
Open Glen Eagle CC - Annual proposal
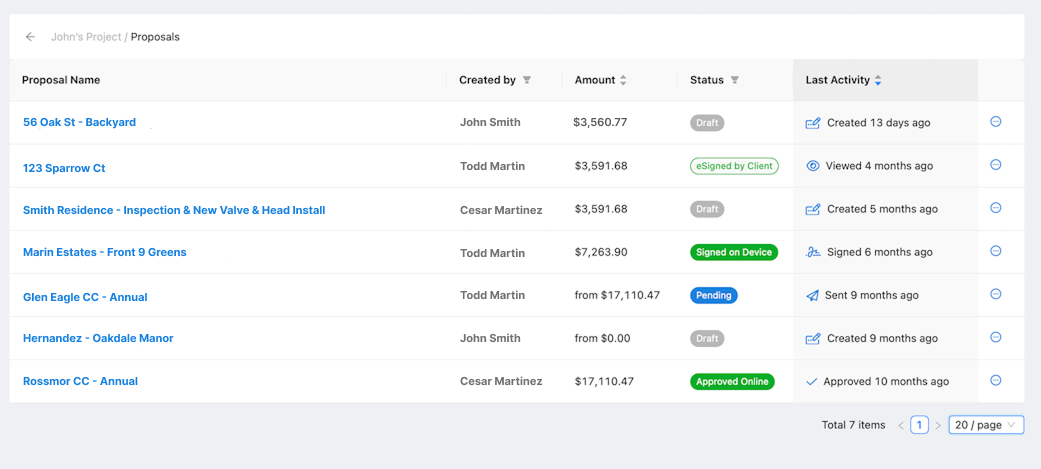(85, 297)
